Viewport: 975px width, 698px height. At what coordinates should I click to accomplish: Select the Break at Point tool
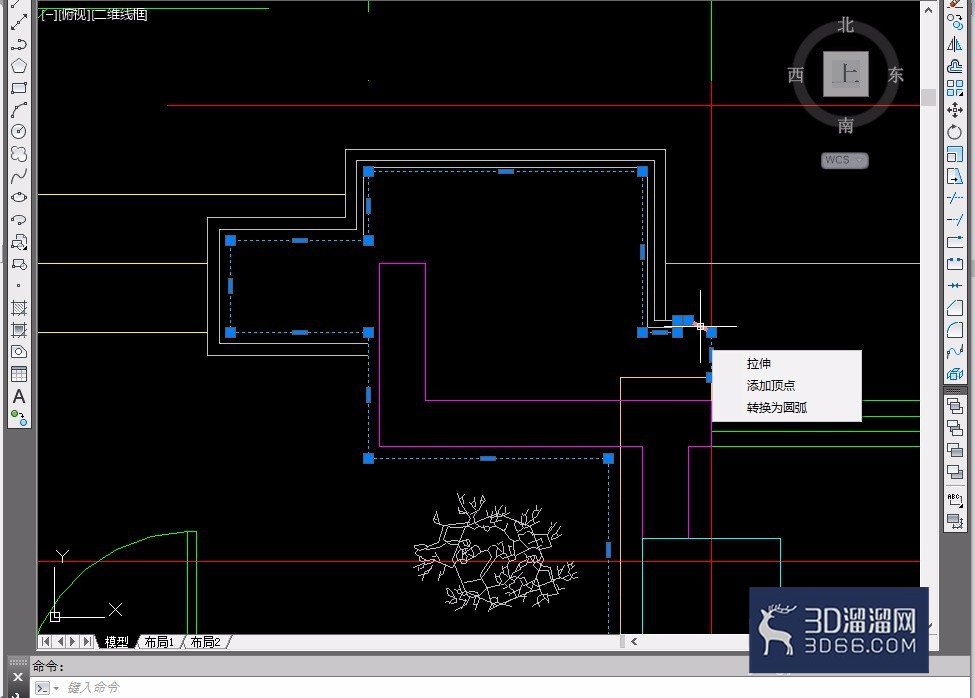click(954, 242)
